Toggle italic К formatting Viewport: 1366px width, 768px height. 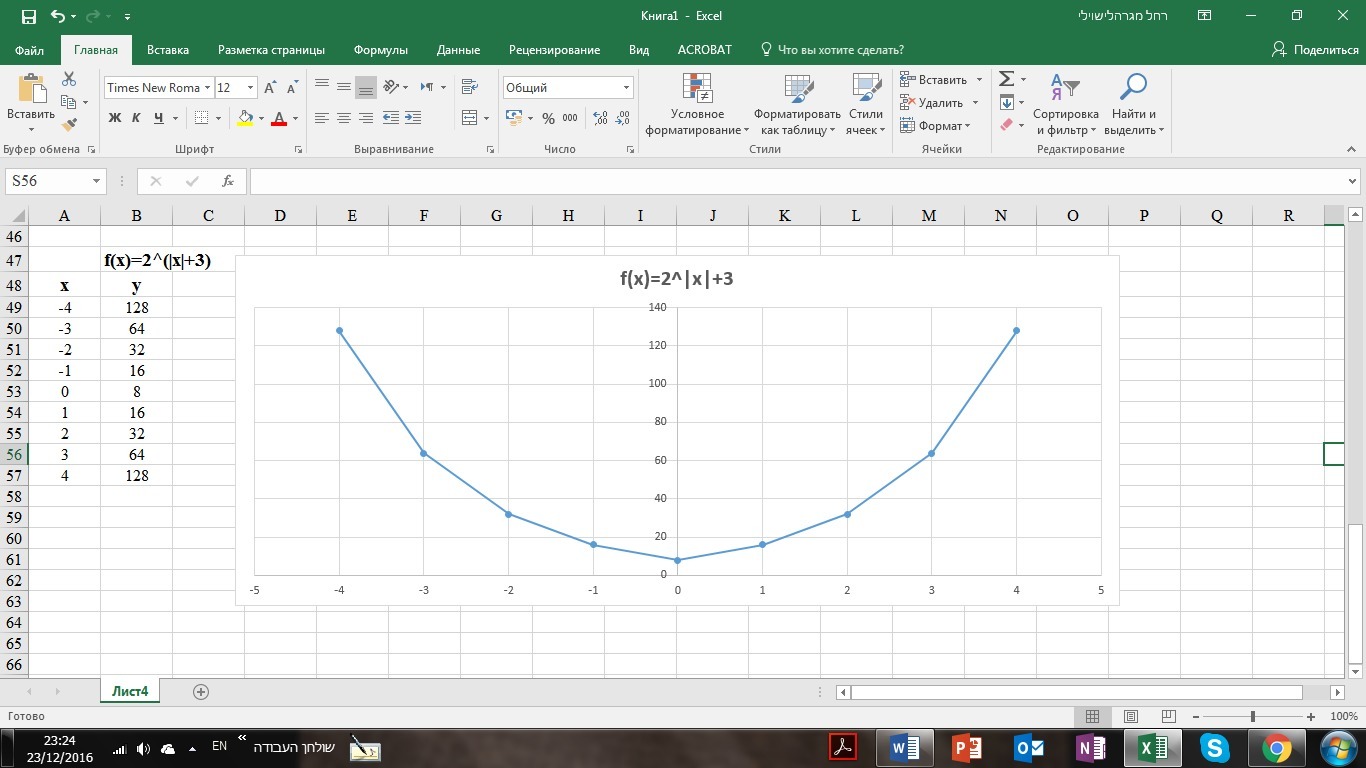(x=136, y=118)
